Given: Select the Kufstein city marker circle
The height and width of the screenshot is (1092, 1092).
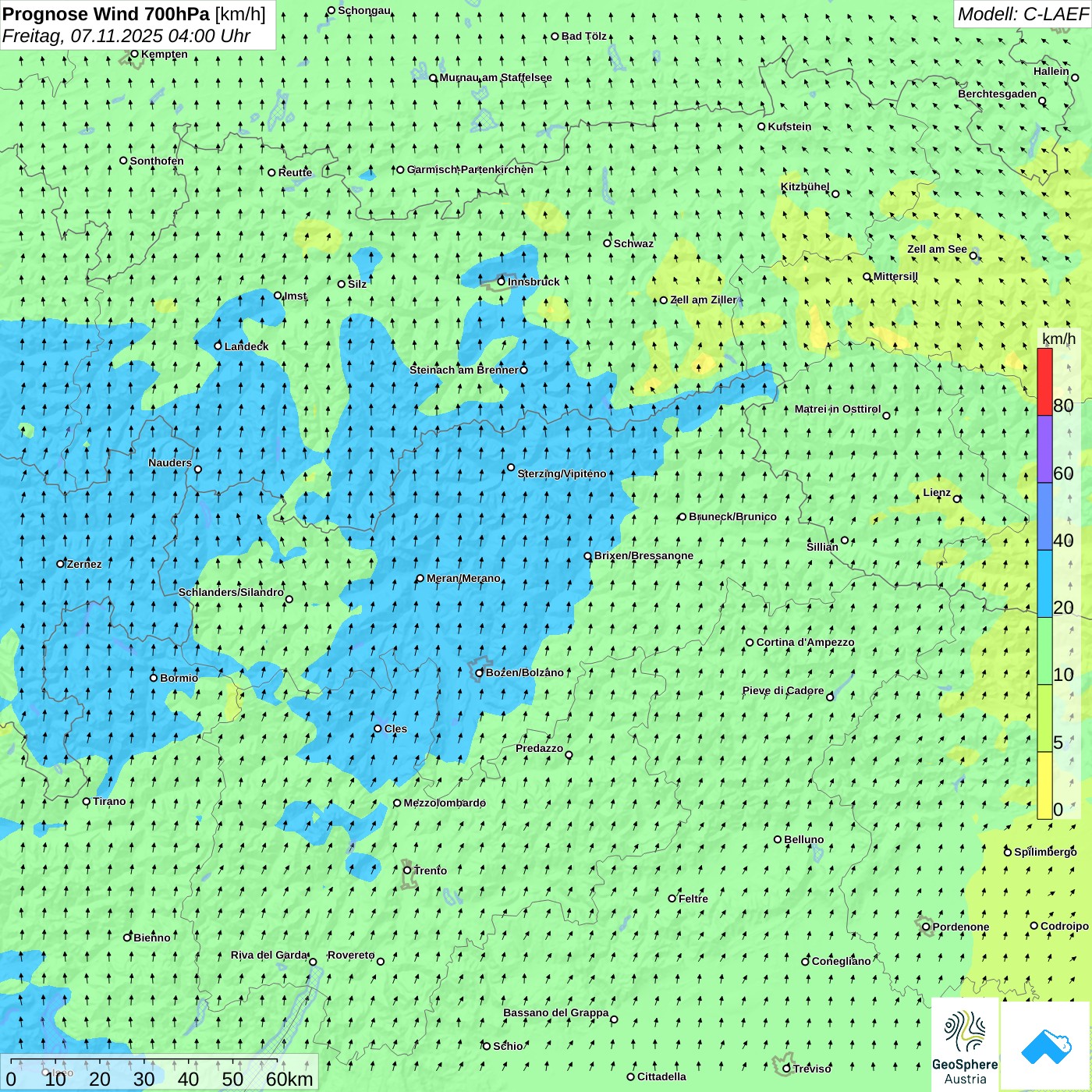Looking at the screenshot, I should click(x=761, y=126).
